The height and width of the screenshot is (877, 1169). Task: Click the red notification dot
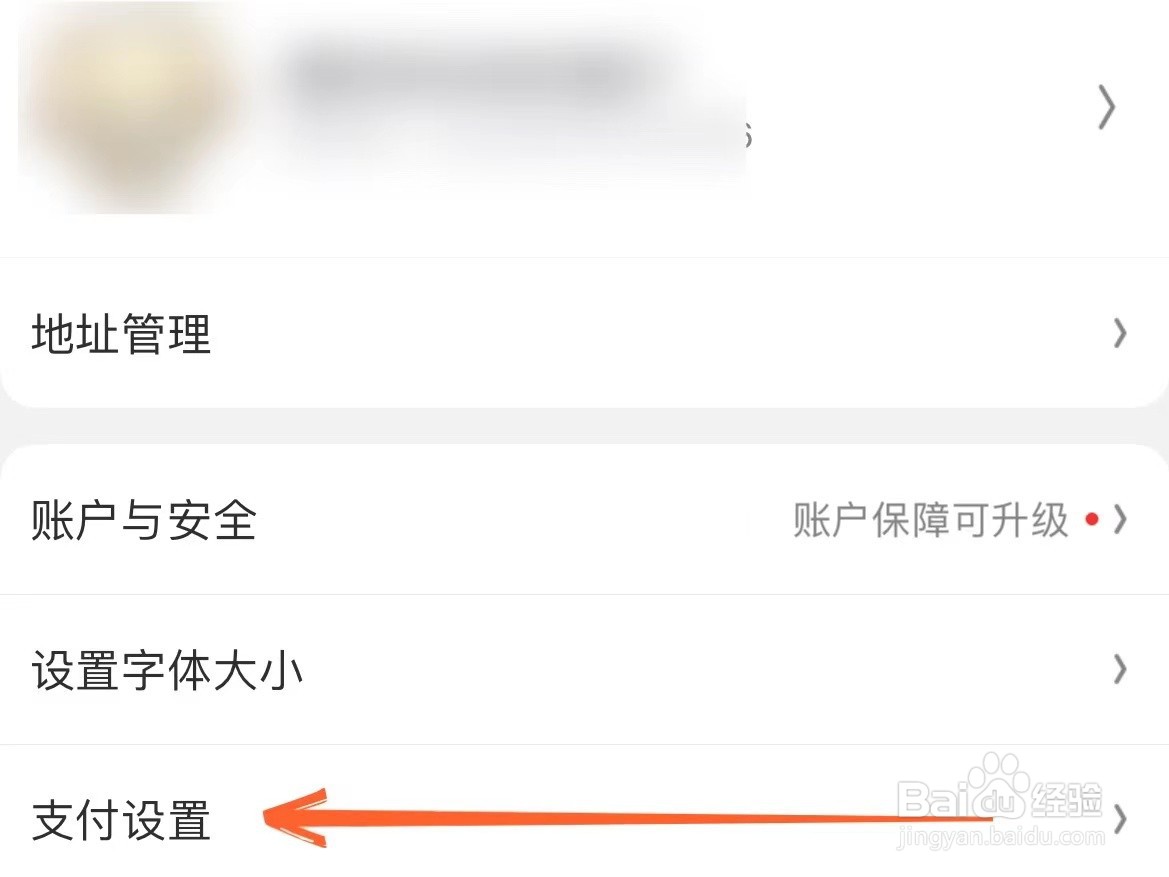tap(1092, 519)
